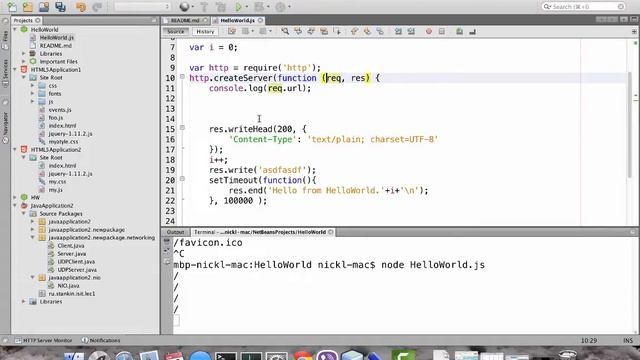Click the Debug Project icon

click(x=259, y=7)
